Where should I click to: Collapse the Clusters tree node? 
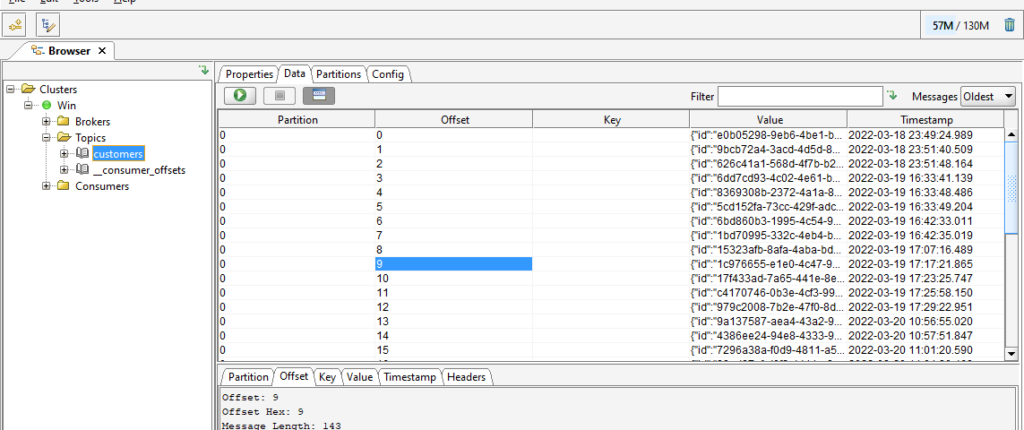tap(10, 89)
